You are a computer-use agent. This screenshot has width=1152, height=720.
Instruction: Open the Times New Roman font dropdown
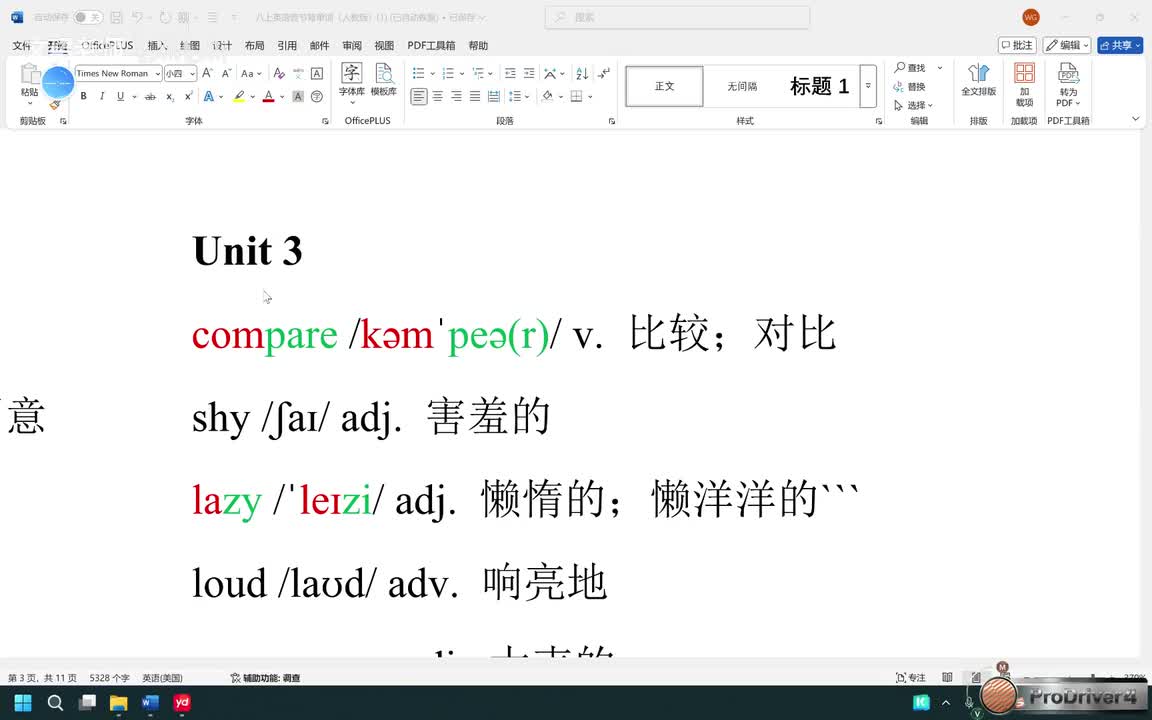[157, 73]
